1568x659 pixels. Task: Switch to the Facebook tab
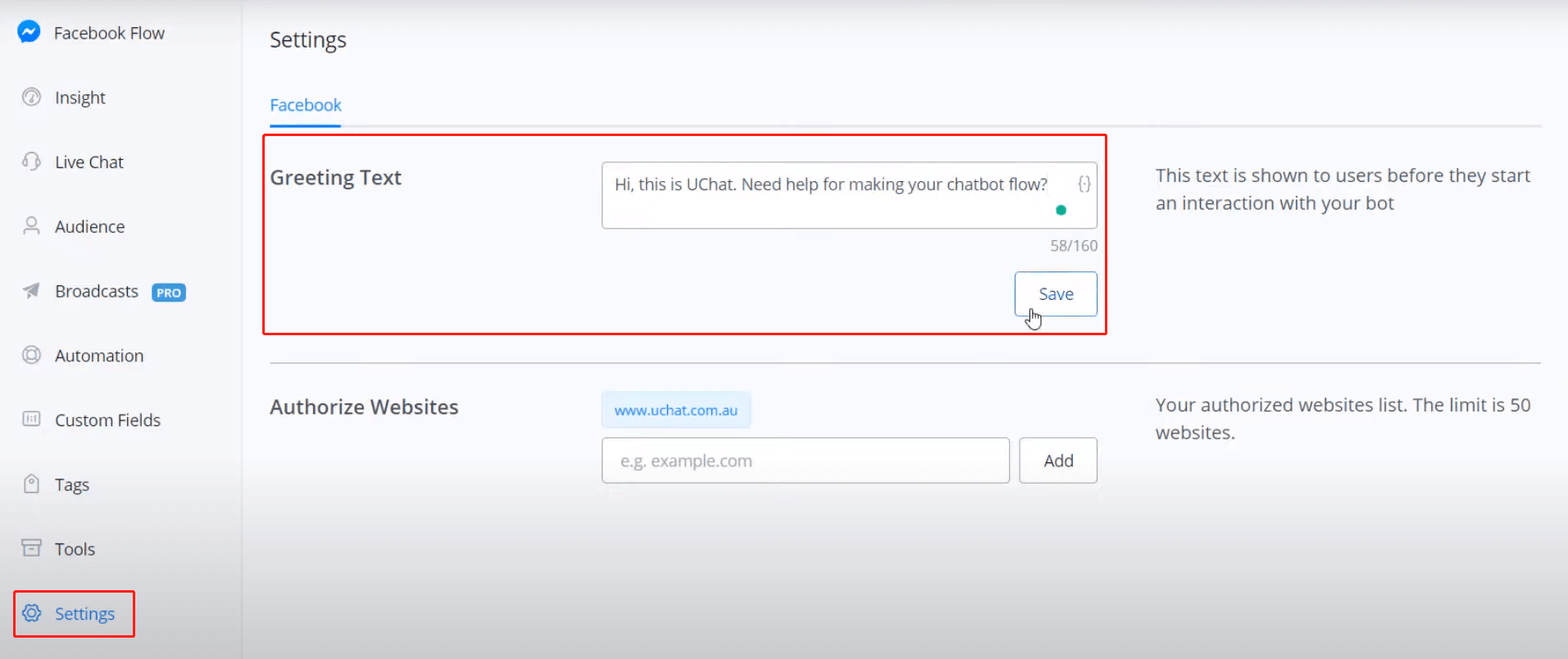pyautogui.click(x=306, y=105)
